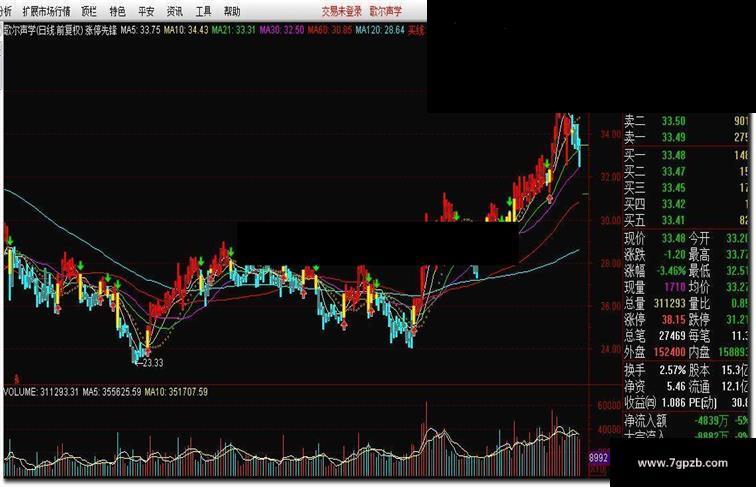This screenshot has height=487, width=756.
Task: Click the volume MA5: 355625.59 label
Action: (x=112, y=392)
